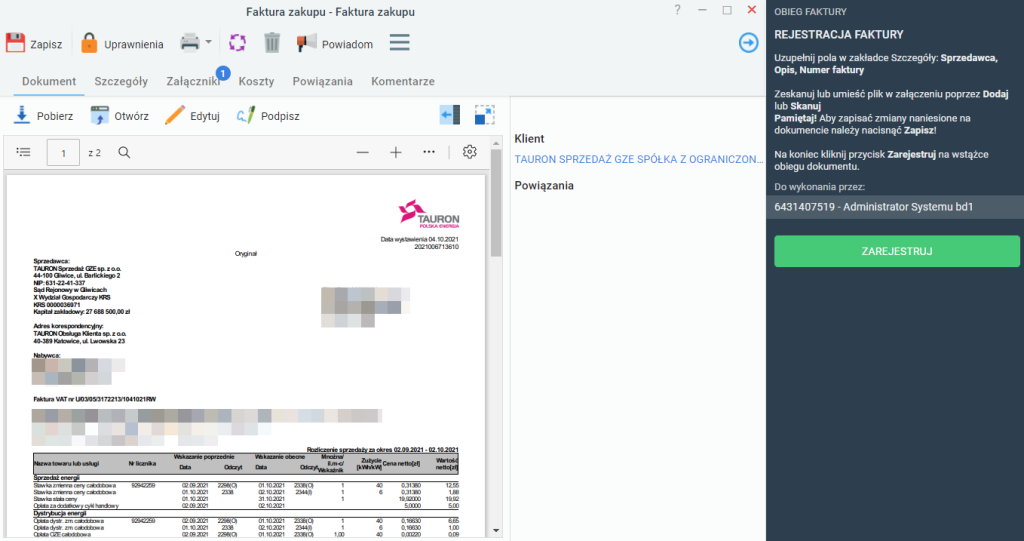Open Komentarze tab
The width and height of the screenshot is (1024, 541).
[403, 81]
